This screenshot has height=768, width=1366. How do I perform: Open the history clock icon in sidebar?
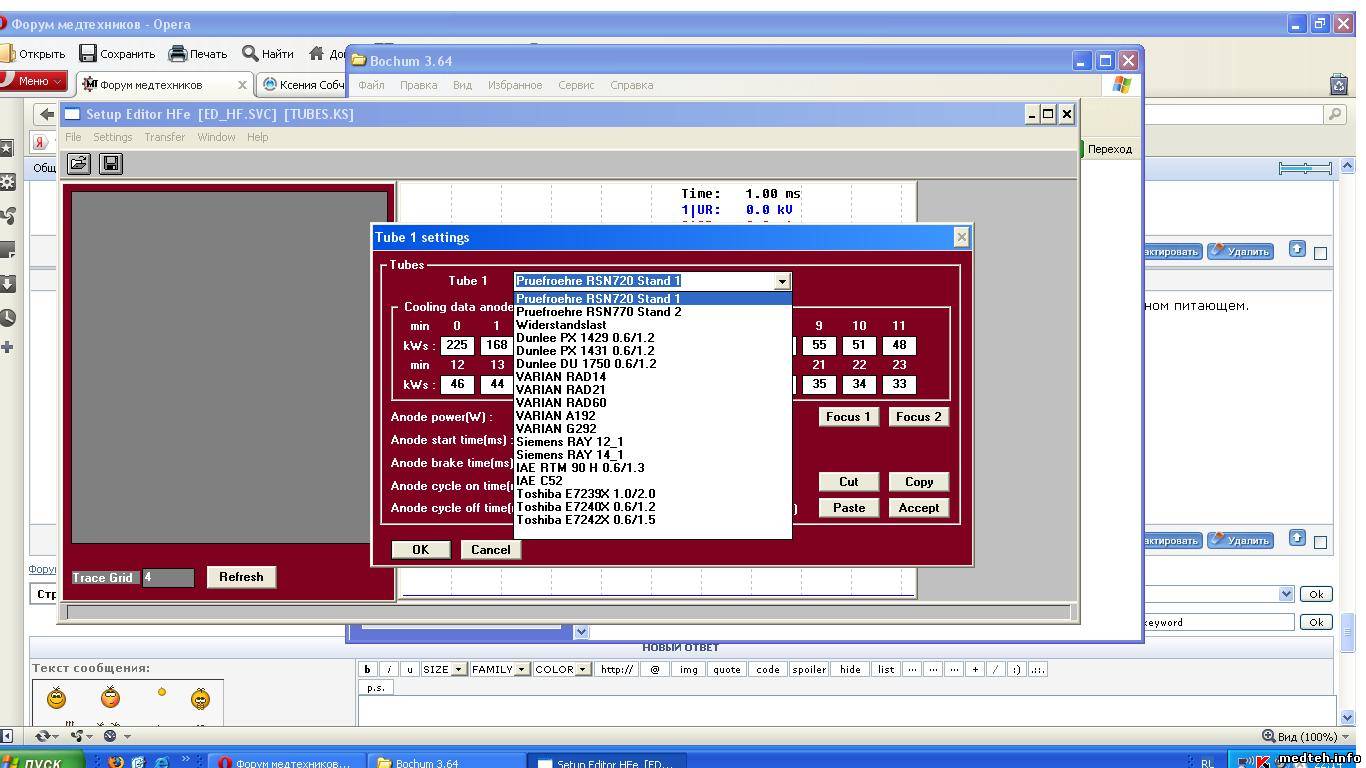(8, 317)
